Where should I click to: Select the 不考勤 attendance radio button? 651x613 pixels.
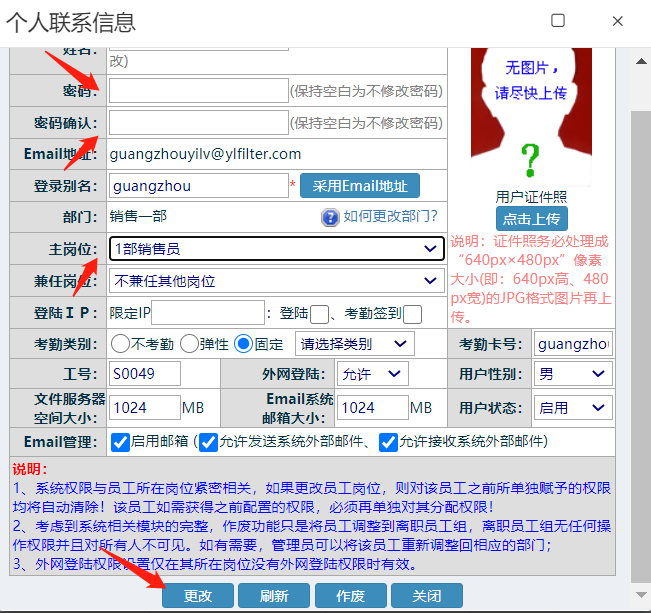point(122,344)
